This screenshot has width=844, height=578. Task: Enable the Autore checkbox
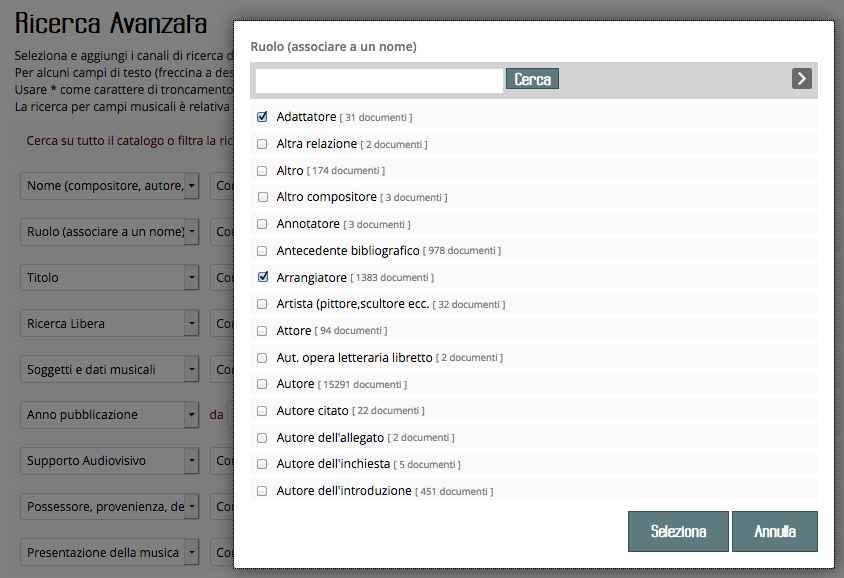coord(262,384)
